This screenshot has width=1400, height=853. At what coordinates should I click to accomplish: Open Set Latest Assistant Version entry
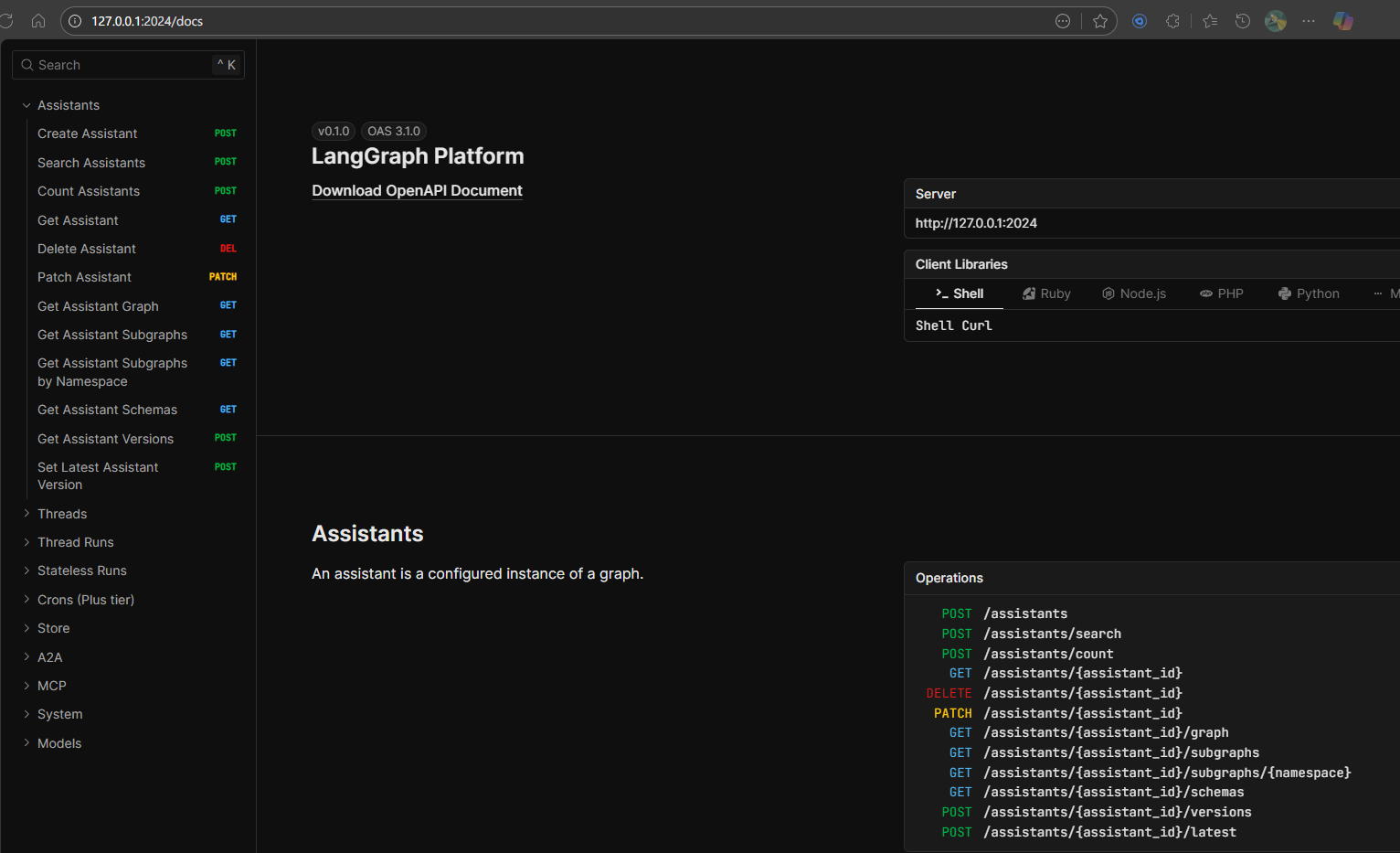[x=136, y=475]
